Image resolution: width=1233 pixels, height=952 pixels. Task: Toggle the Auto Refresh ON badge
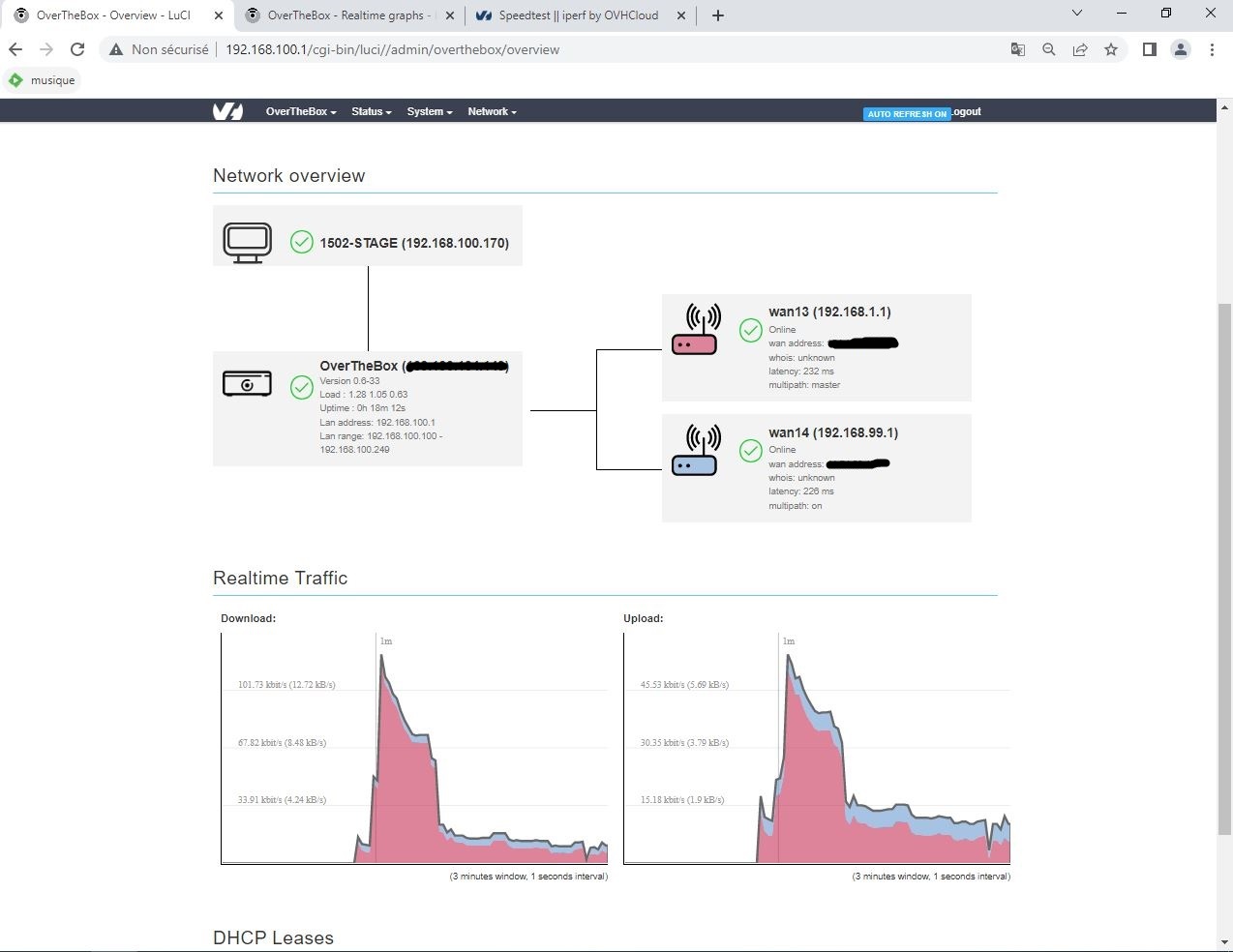906,114
